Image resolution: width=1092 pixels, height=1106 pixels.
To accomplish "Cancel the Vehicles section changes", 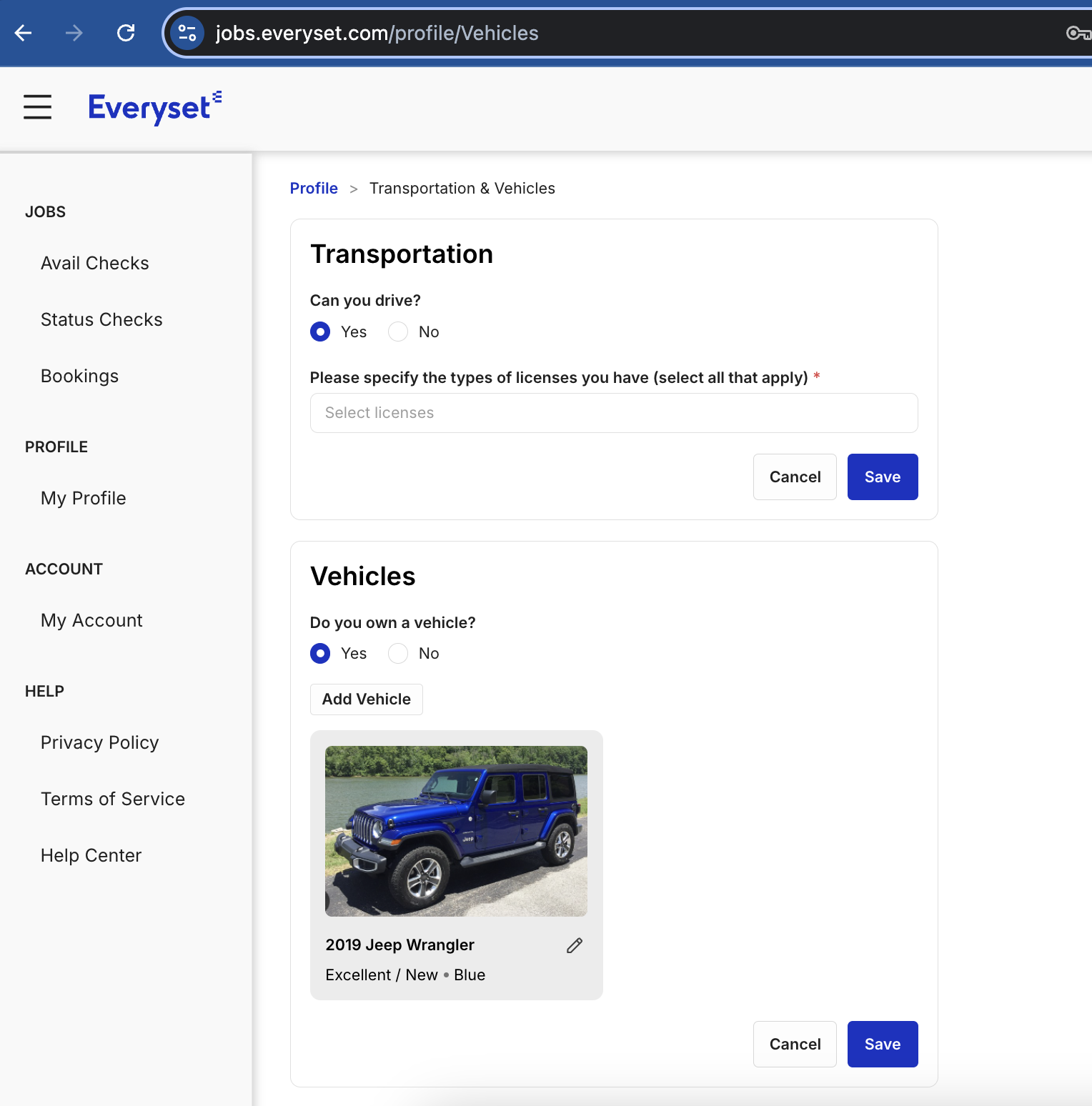I will click(x=795, y=1045).
